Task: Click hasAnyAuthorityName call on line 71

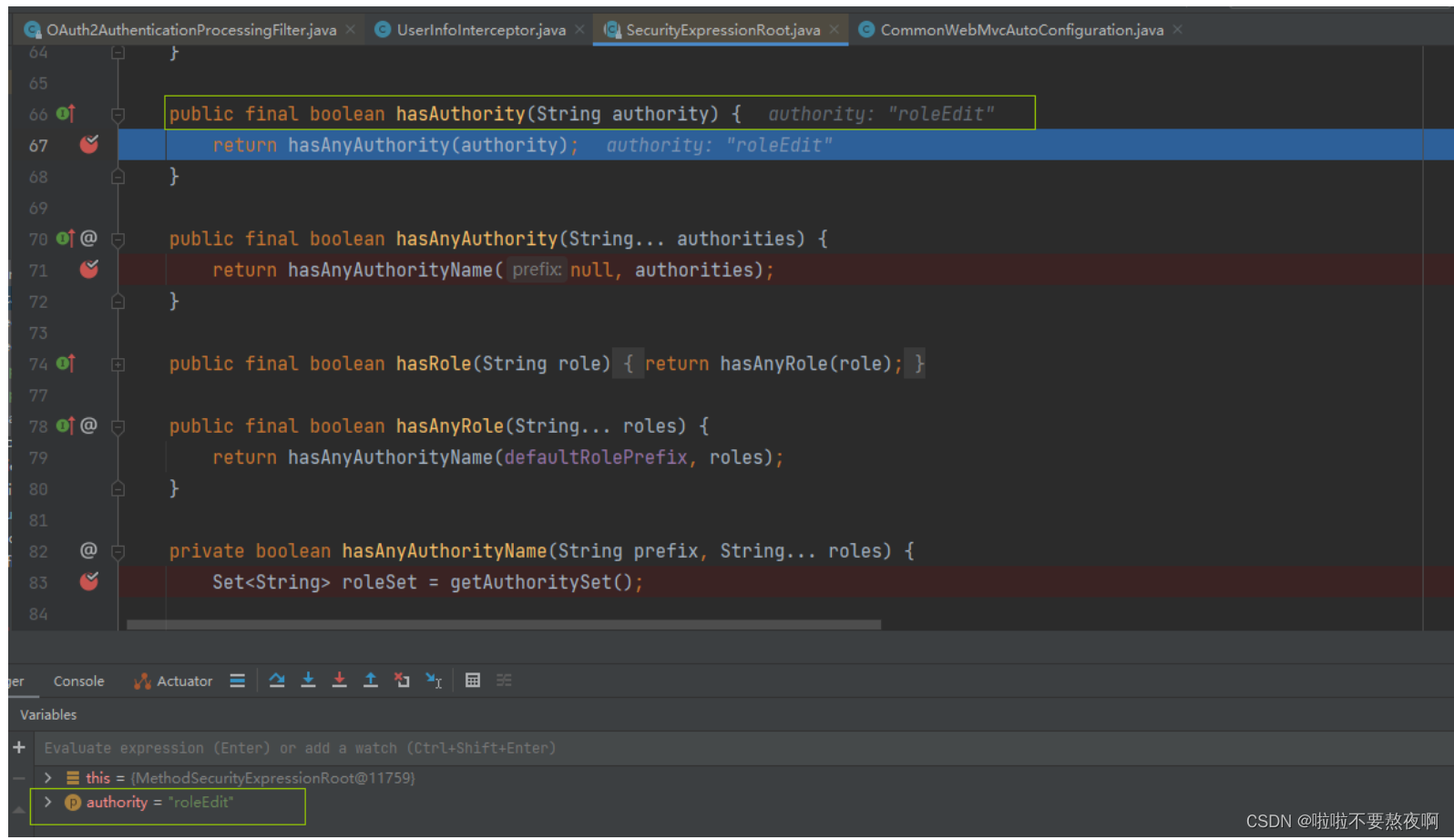Action: (390, 270)
